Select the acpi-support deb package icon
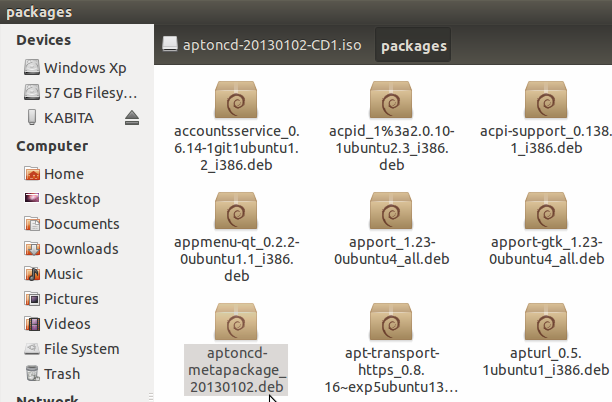Image resolution: width=612 pixels, height=402 pixels. pyautogui.click(x=546, y=102)
